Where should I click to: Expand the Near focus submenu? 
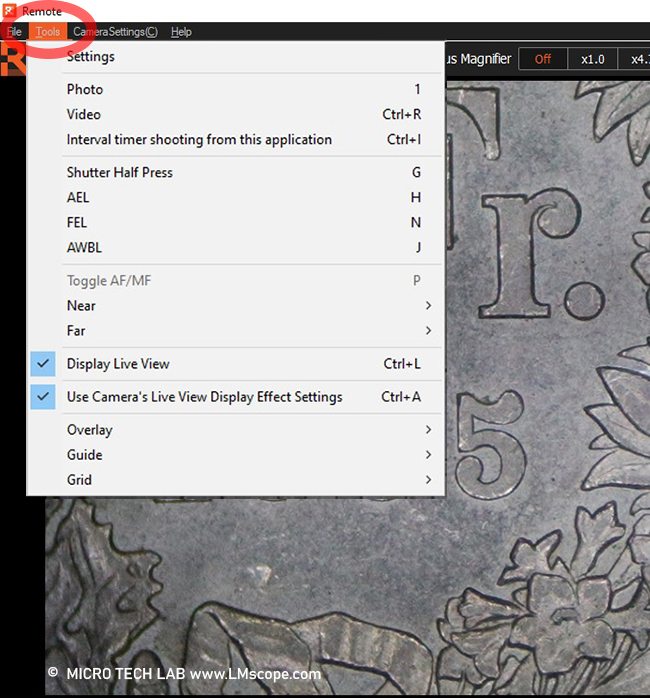coord(236,305)
